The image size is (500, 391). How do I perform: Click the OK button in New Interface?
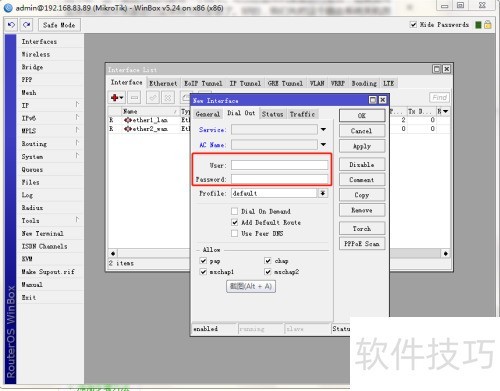pos(362,116)
